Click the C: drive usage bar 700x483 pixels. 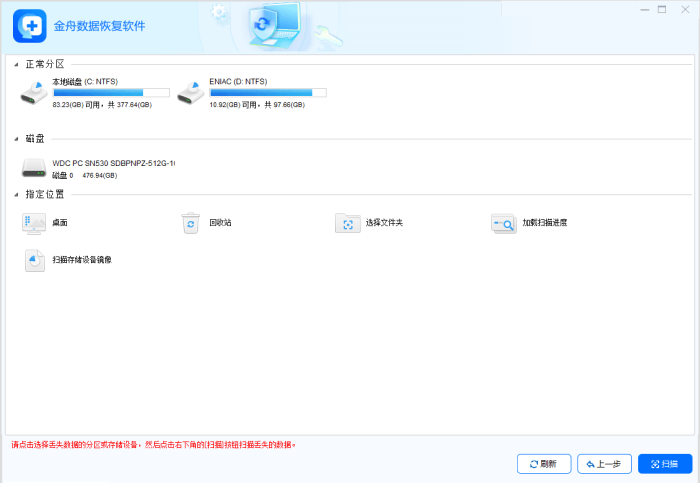[x=110, y=92]
